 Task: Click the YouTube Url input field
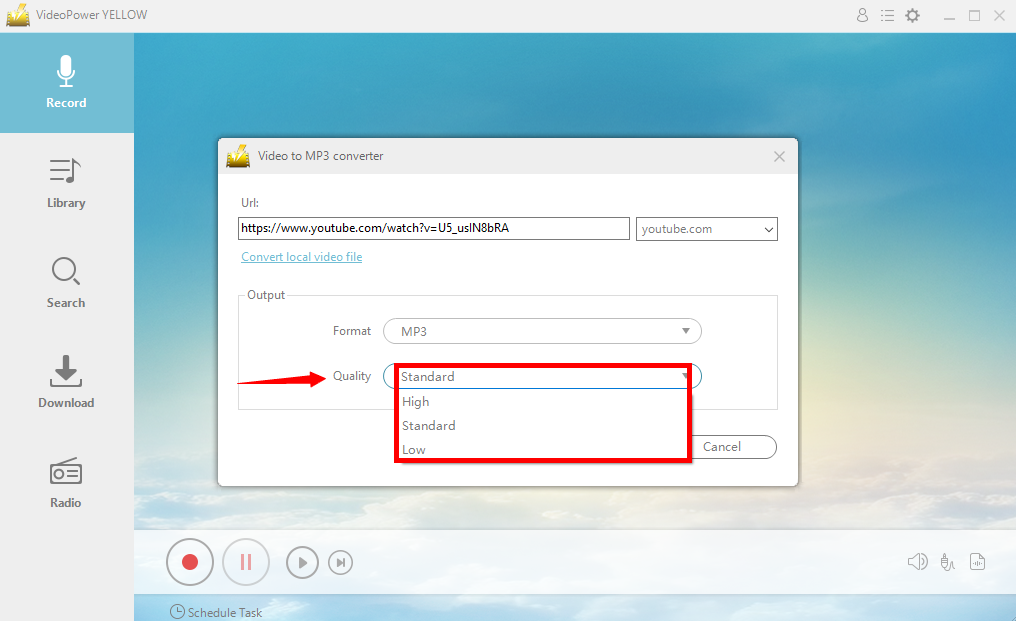pyautogui.click(x=433, y=229)
